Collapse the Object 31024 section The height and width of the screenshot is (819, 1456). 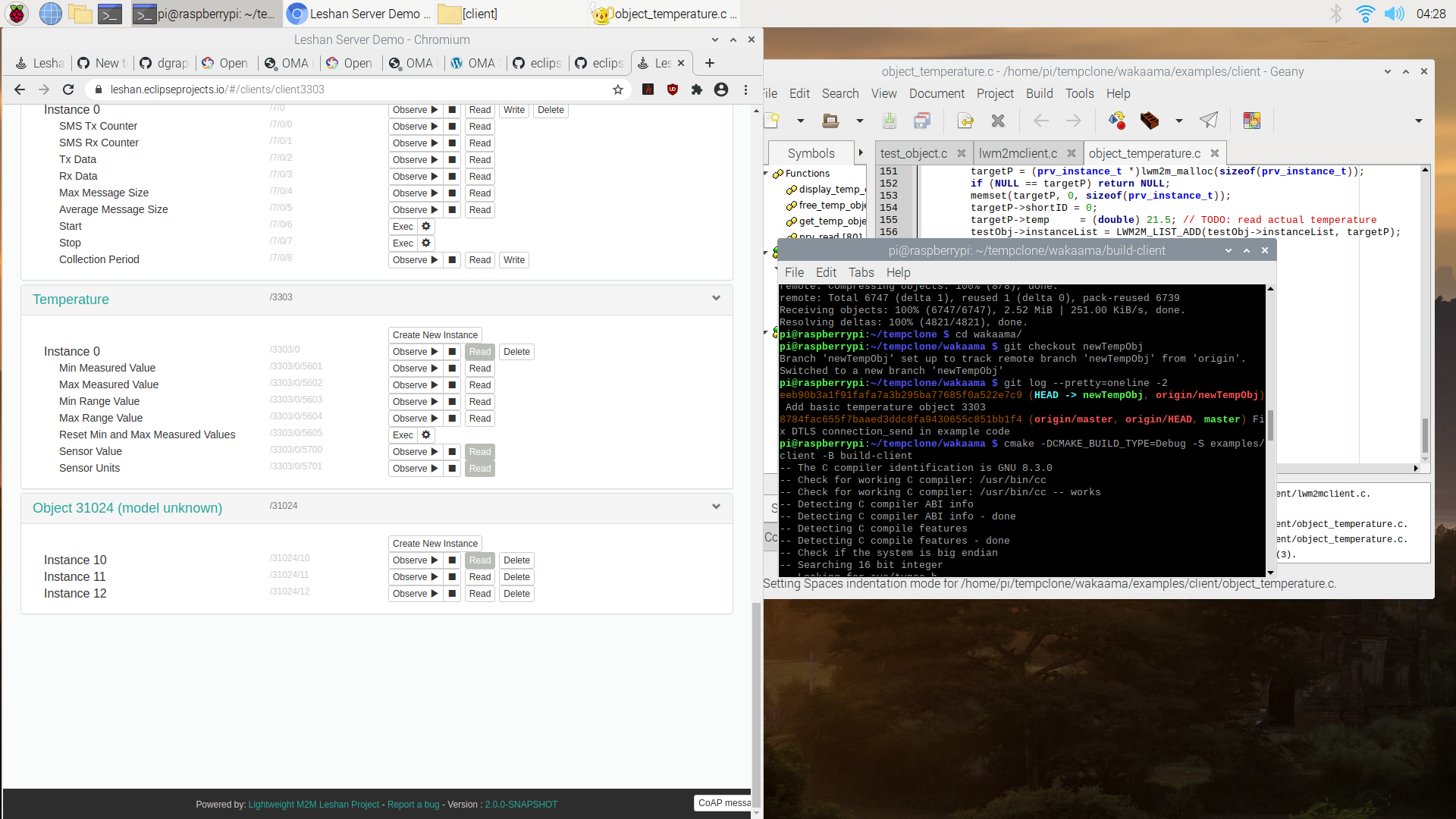(x=716, y=507)
